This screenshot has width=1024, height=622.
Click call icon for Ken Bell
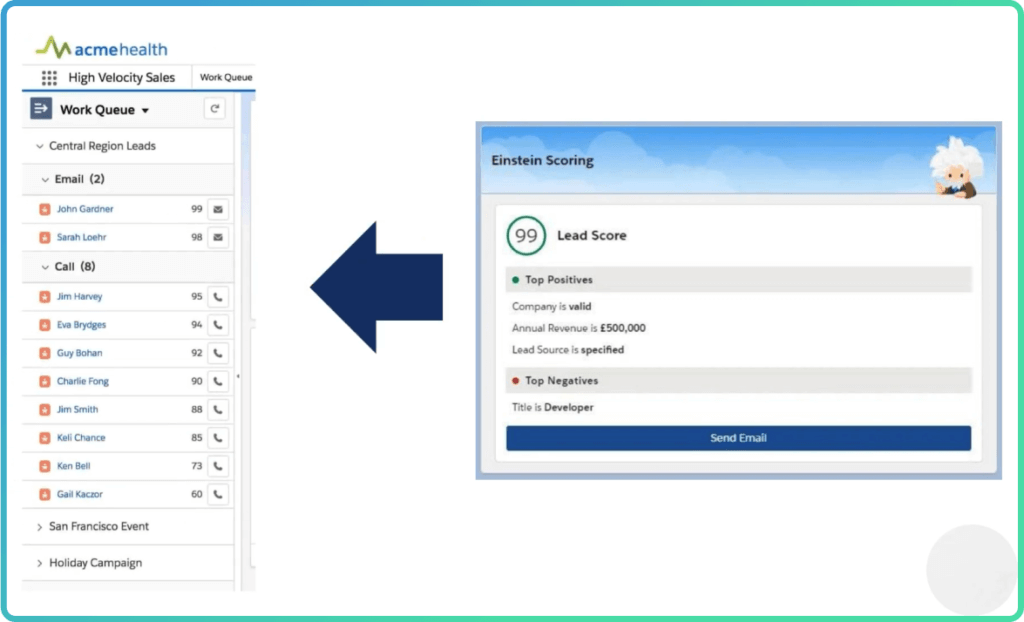(218, 466)
